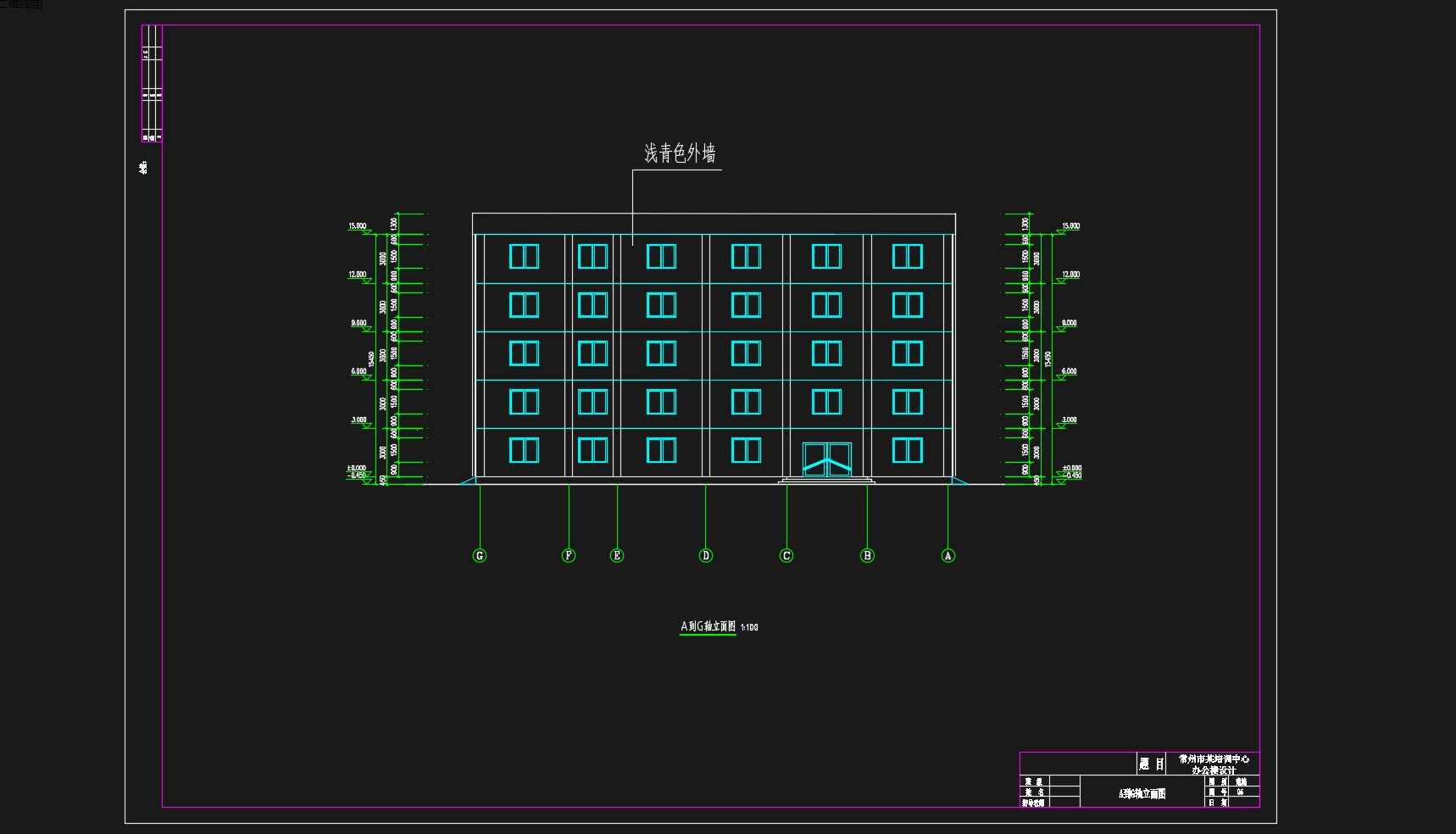Click the 1:100 scale label
Image resolution: width=1456 pixels, height=834 pixels.
pos(749,628)
